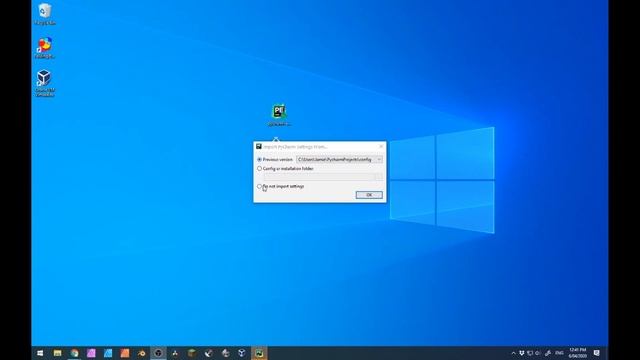
Task: Open the Action Center notifications icon
Action: coord(597,353)
